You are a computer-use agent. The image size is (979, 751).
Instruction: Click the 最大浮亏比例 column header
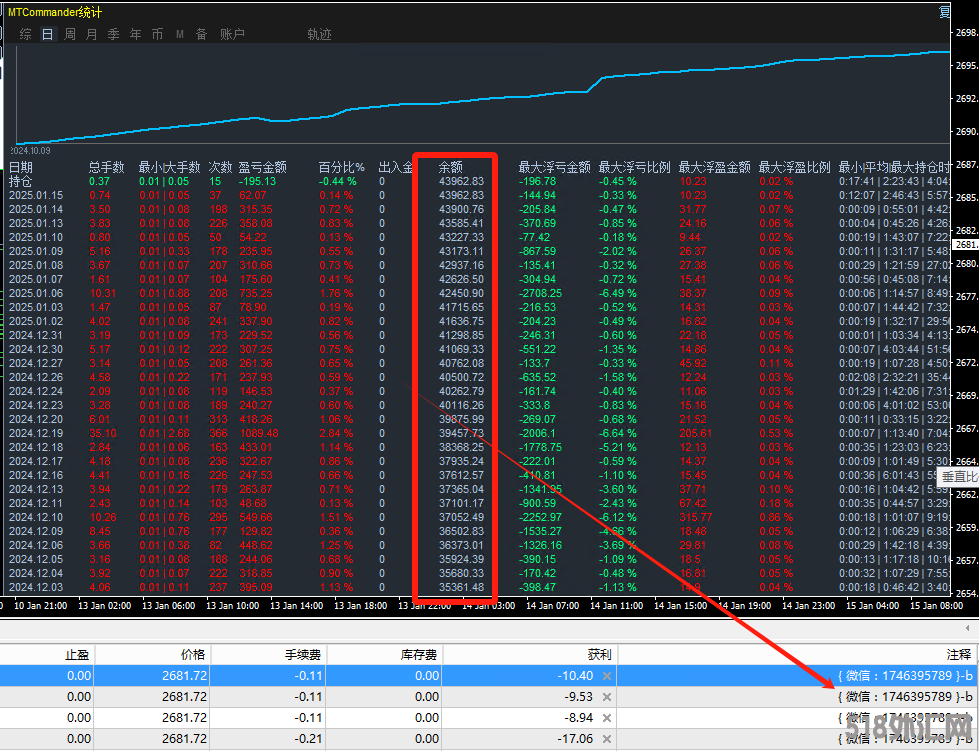[634, 167]
